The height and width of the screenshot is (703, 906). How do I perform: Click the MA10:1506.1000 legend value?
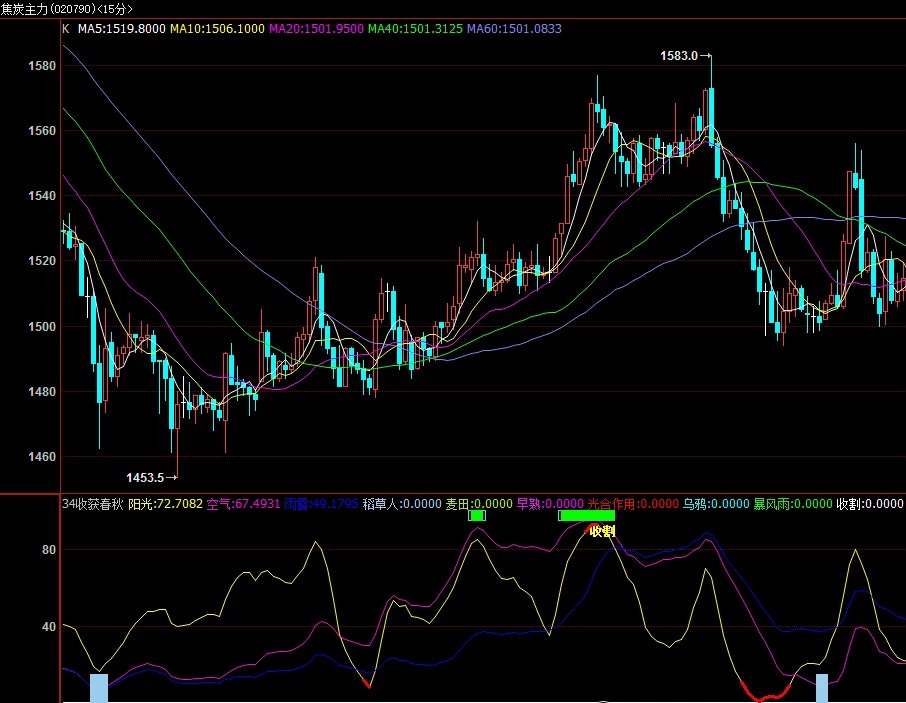[x=217, y=28]
